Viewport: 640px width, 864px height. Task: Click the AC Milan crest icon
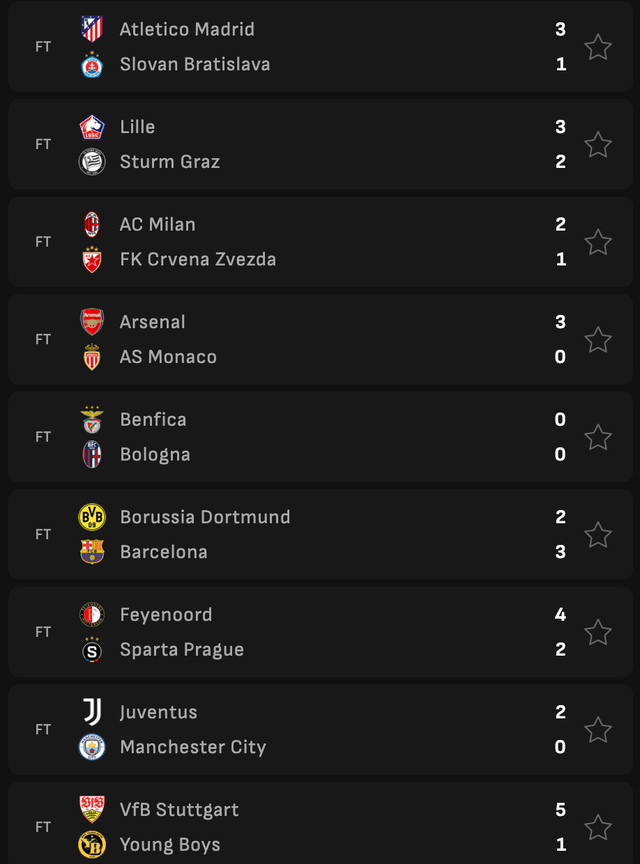coord(92,224)
